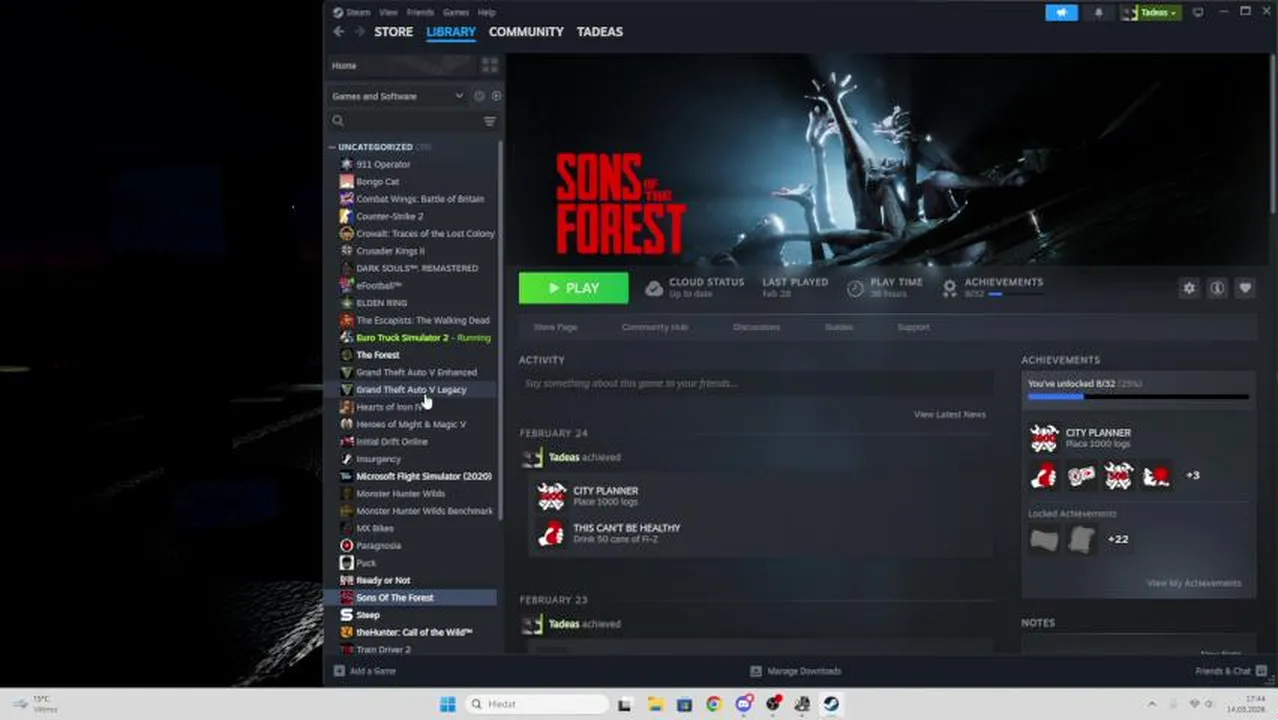This screenshot has width=1278, height=720.
Task: Click the green PLAY button
Action: pos(574,288)
